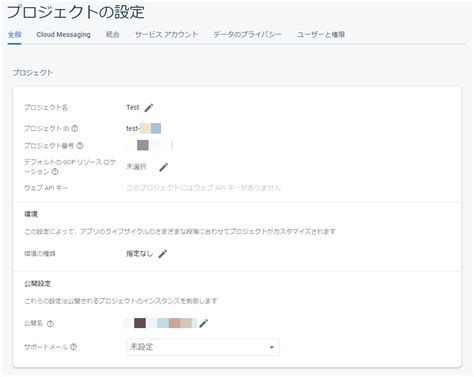This screenshot has width=474, height=377.
Task: Click the 公開設定 section heading
Action: 38,284
